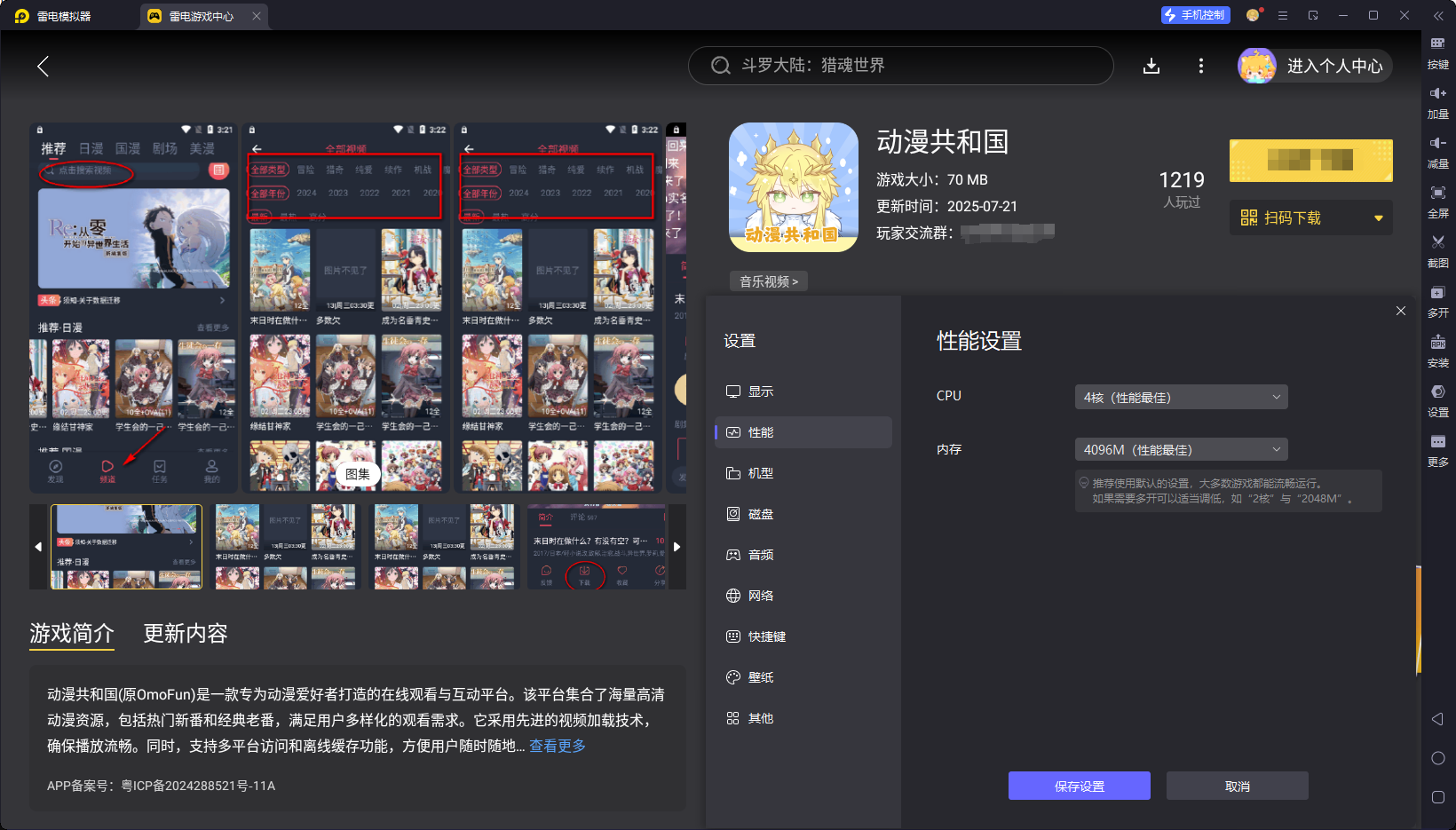This screenshot has height=830, width=1456.
Task: Expand the 扫码下载 dropdown arrow
Action: click(1379, 218)
